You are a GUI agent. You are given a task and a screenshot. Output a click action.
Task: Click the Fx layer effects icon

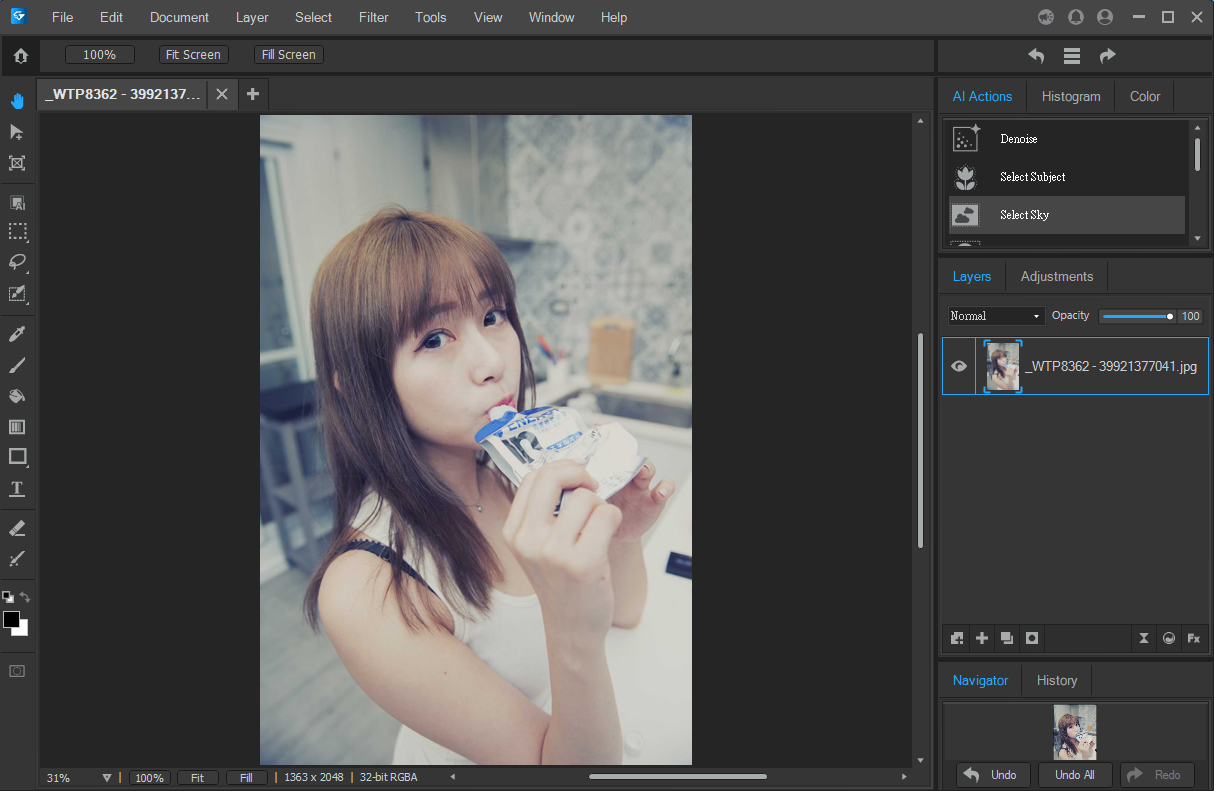(1193, 638)
